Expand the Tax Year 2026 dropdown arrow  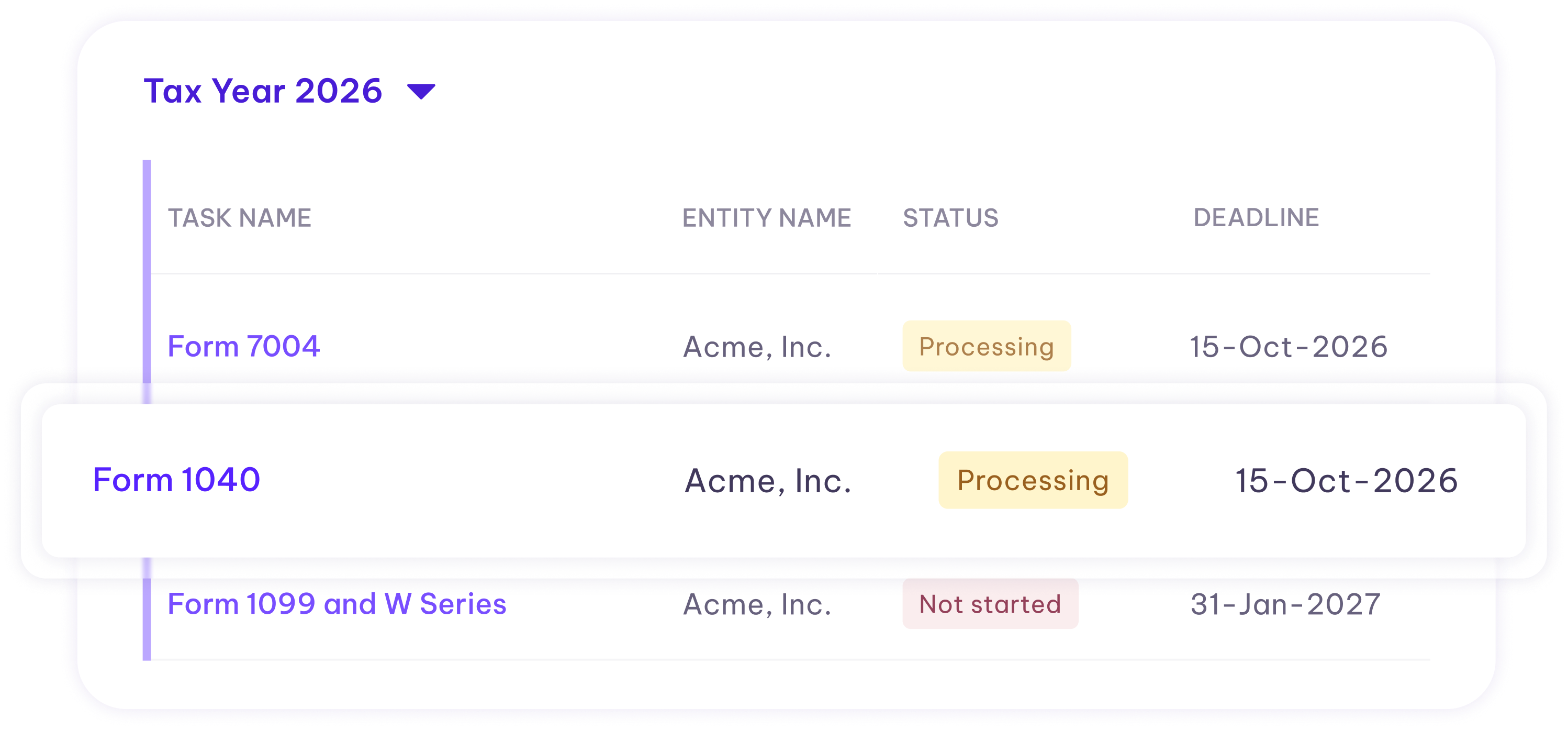tap(421, 92)
